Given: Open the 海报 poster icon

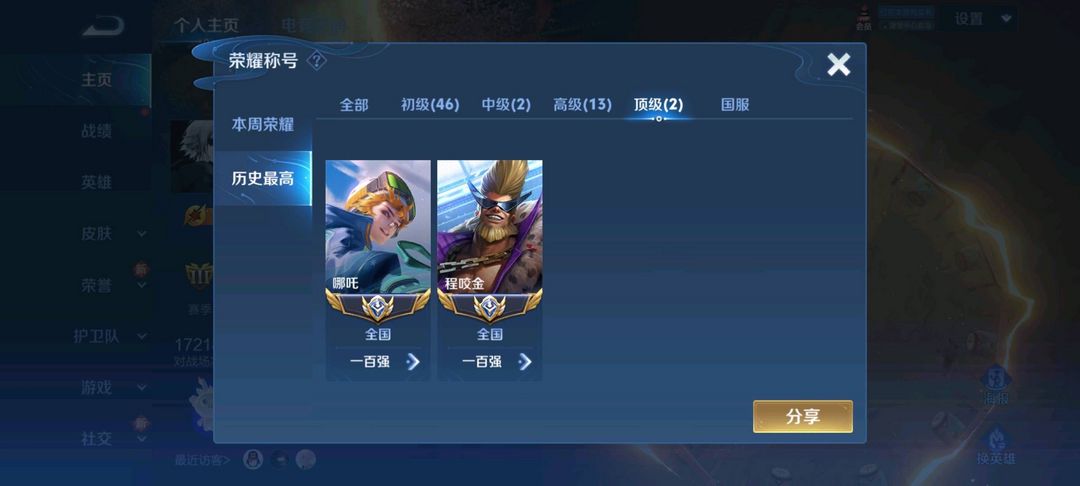Looking at the screenshot, I should coord(996,385).
